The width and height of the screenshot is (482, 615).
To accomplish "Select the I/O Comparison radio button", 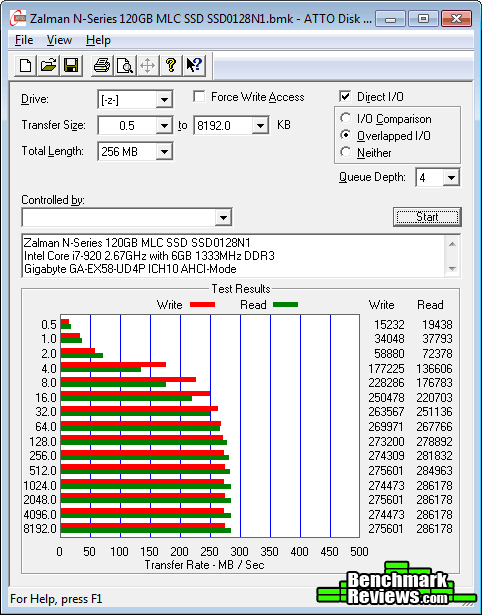I will [346, 118].
